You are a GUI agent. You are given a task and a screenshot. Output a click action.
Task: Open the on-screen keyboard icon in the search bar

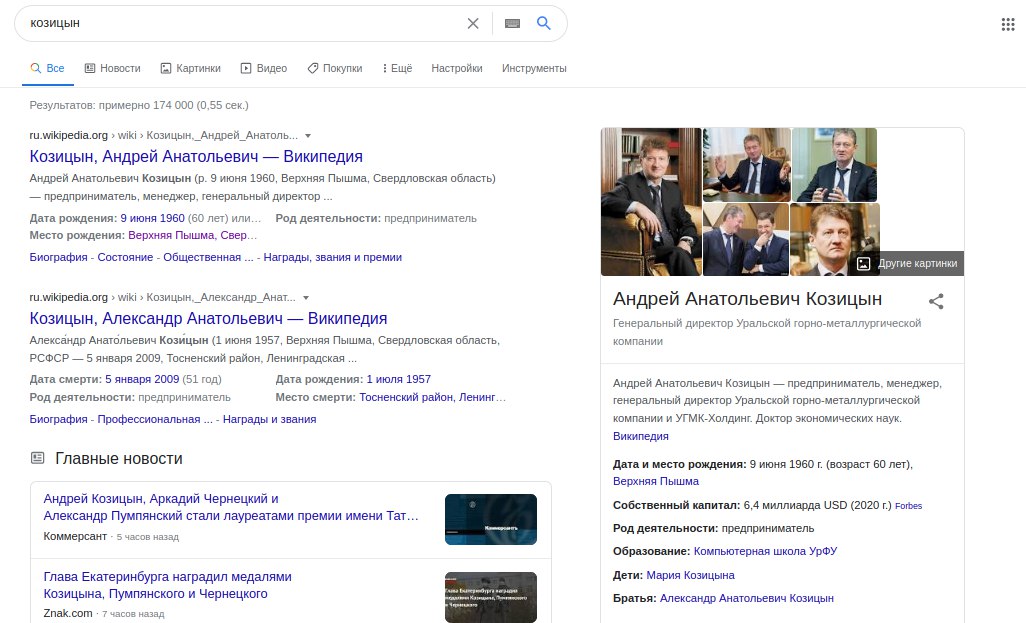tap(512, 24)
